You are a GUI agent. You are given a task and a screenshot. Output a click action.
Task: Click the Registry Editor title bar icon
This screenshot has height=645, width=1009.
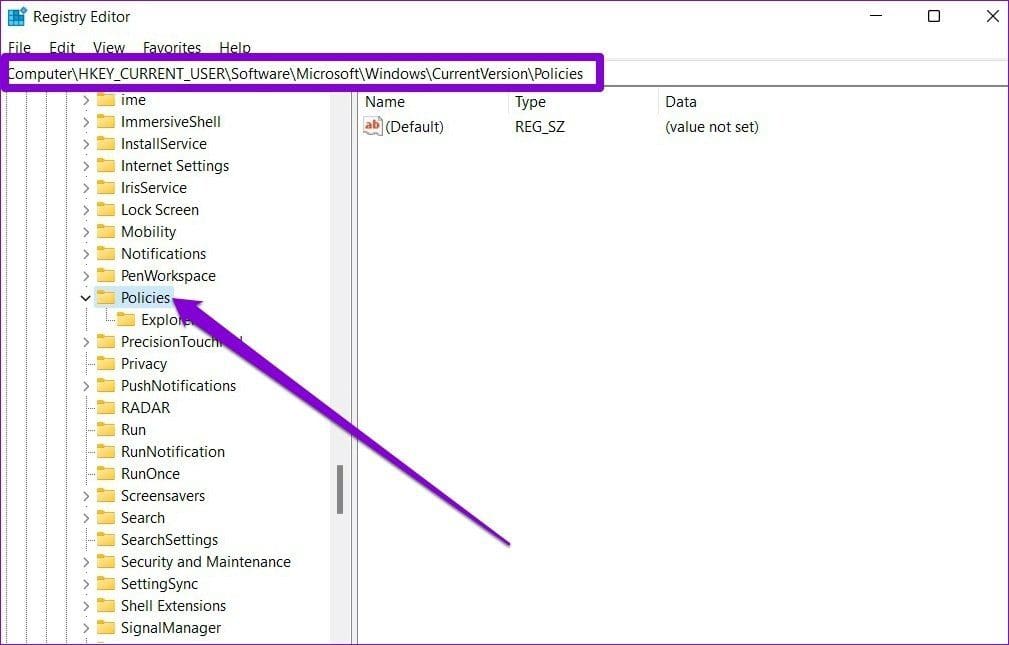[17, 17]
